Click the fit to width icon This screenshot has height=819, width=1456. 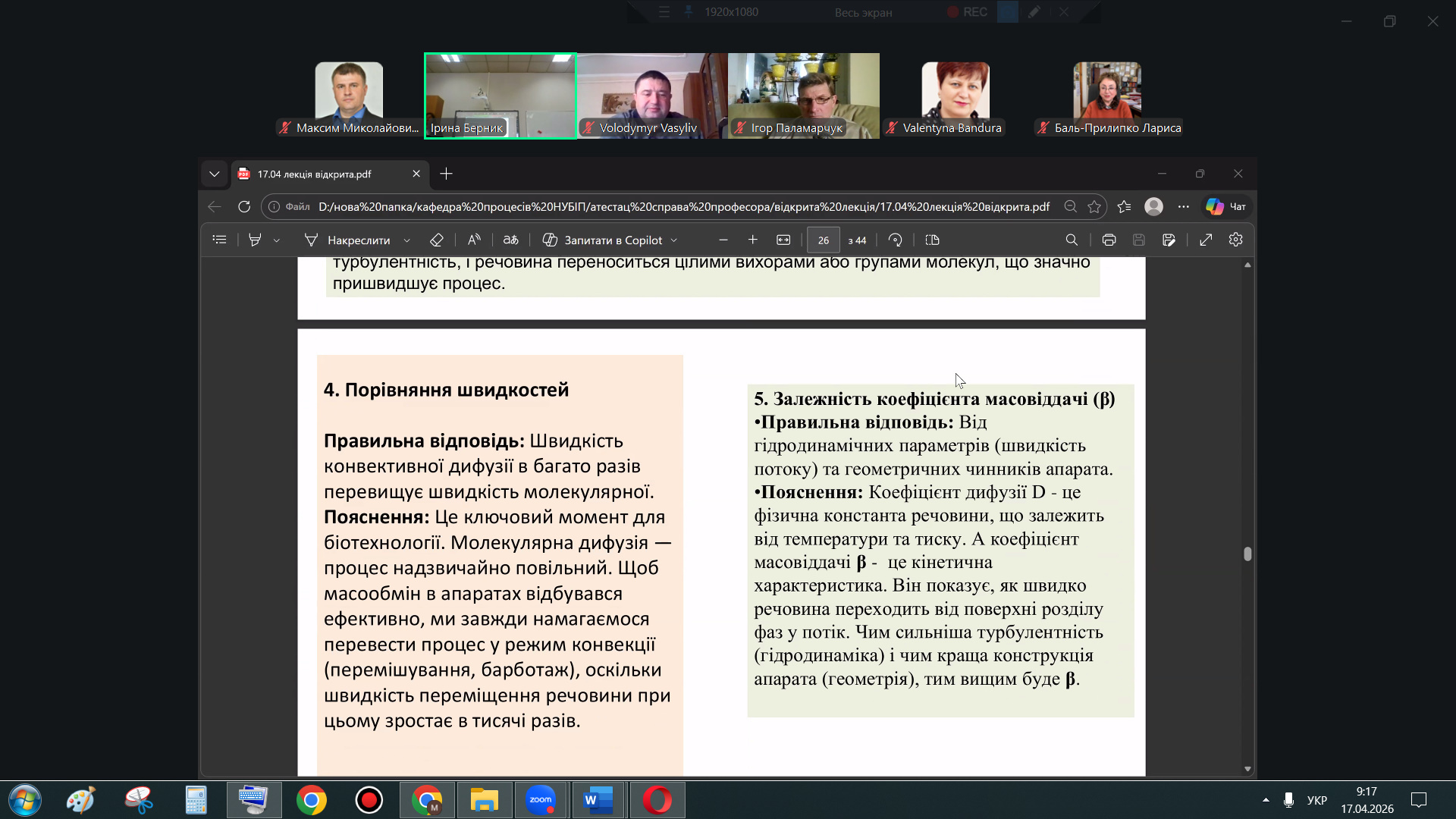783,240
